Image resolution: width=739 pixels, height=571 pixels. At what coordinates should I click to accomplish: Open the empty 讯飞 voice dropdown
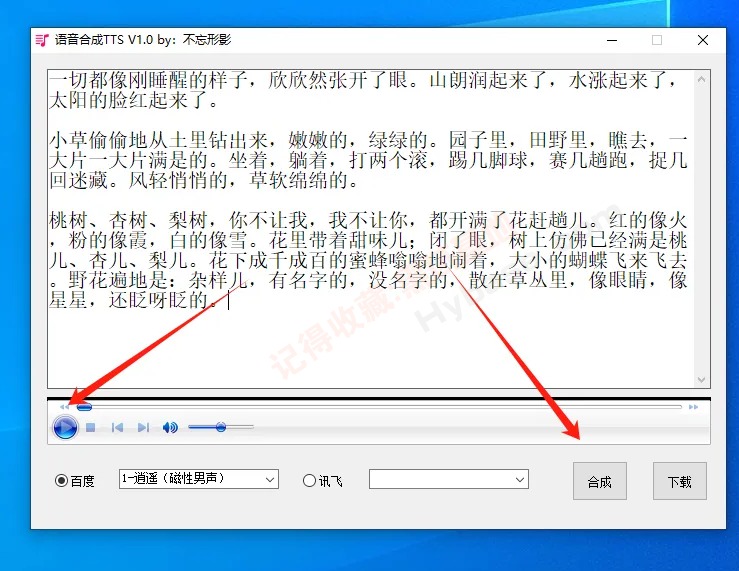click(449, 479)
